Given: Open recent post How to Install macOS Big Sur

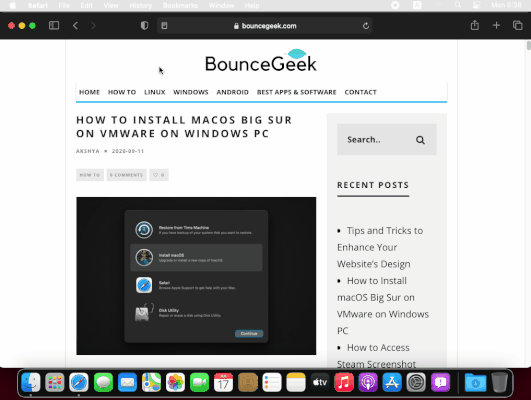Looking at the screenshot, I should tap(383, 306).
